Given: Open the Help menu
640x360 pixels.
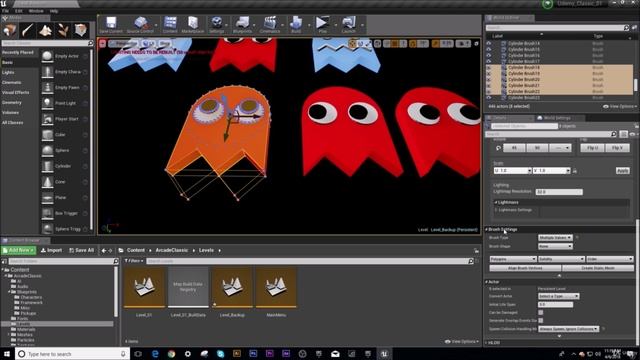Looking at the screenshot, I should pyautogui.click(x=53, y=11).
